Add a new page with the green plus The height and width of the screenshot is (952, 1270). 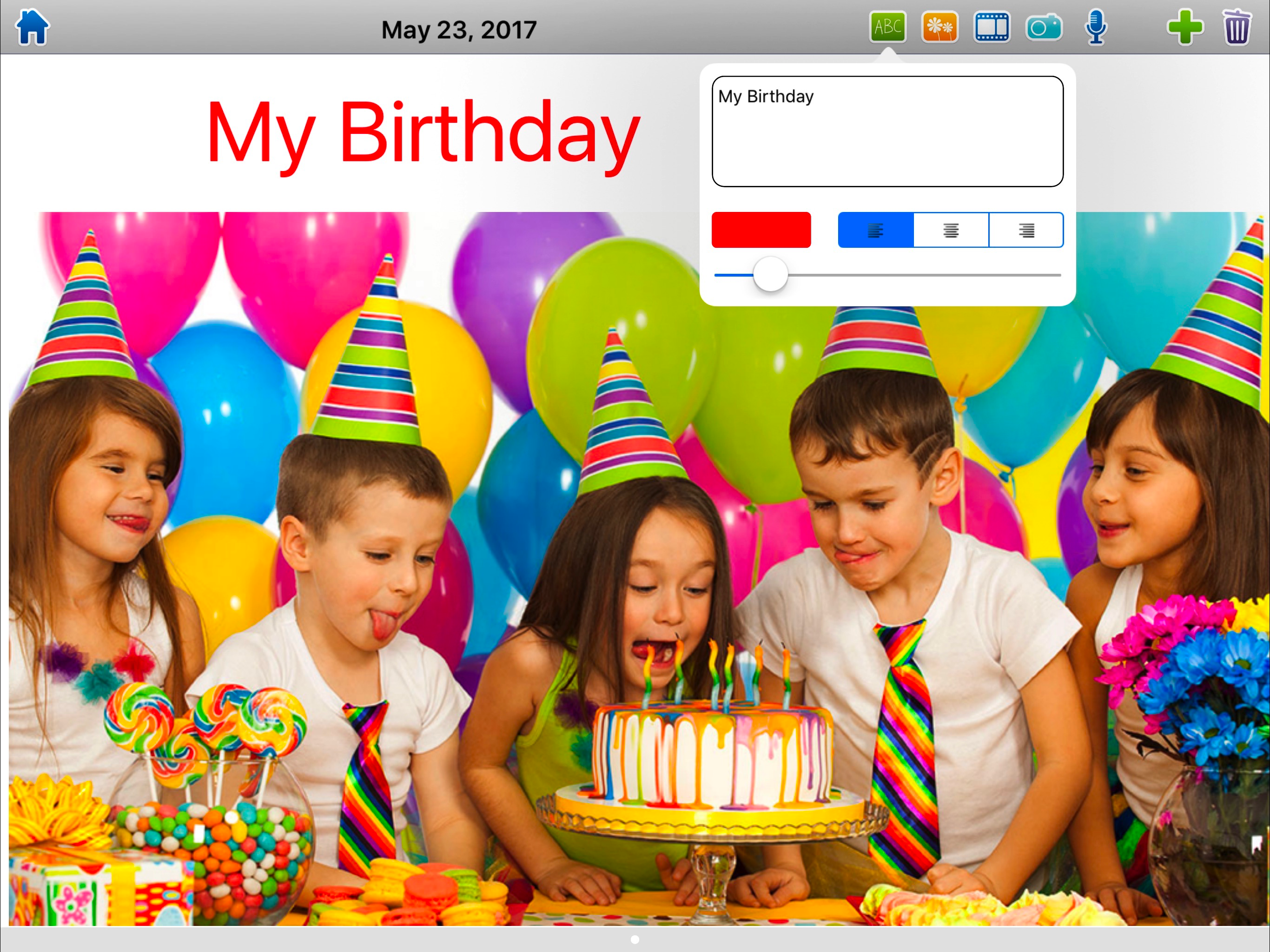coord(1184,27)
